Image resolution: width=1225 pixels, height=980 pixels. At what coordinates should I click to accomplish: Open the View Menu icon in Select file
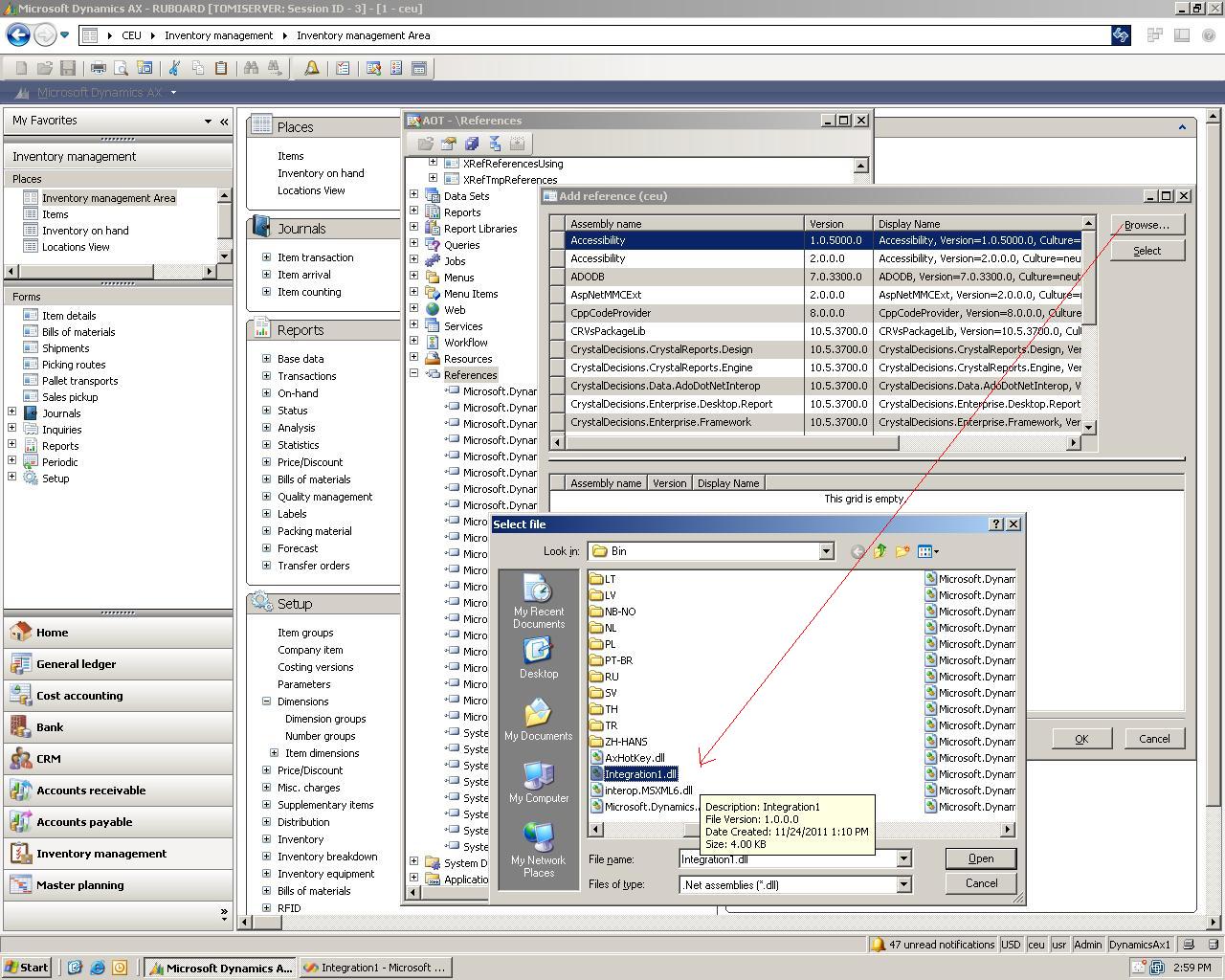click(x=927, y=551)
